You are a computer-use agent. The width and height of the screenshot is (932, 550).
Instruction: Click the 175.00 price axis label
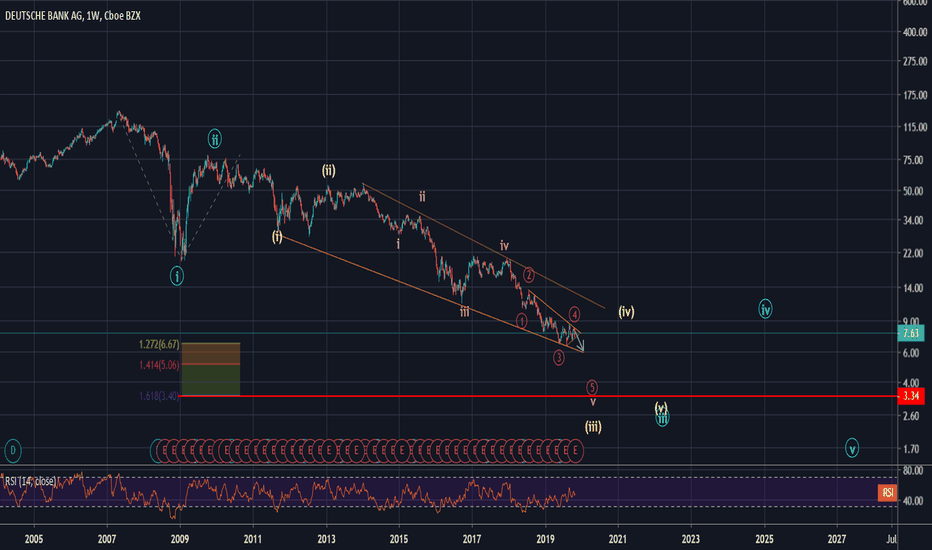[x=915, y=95]
